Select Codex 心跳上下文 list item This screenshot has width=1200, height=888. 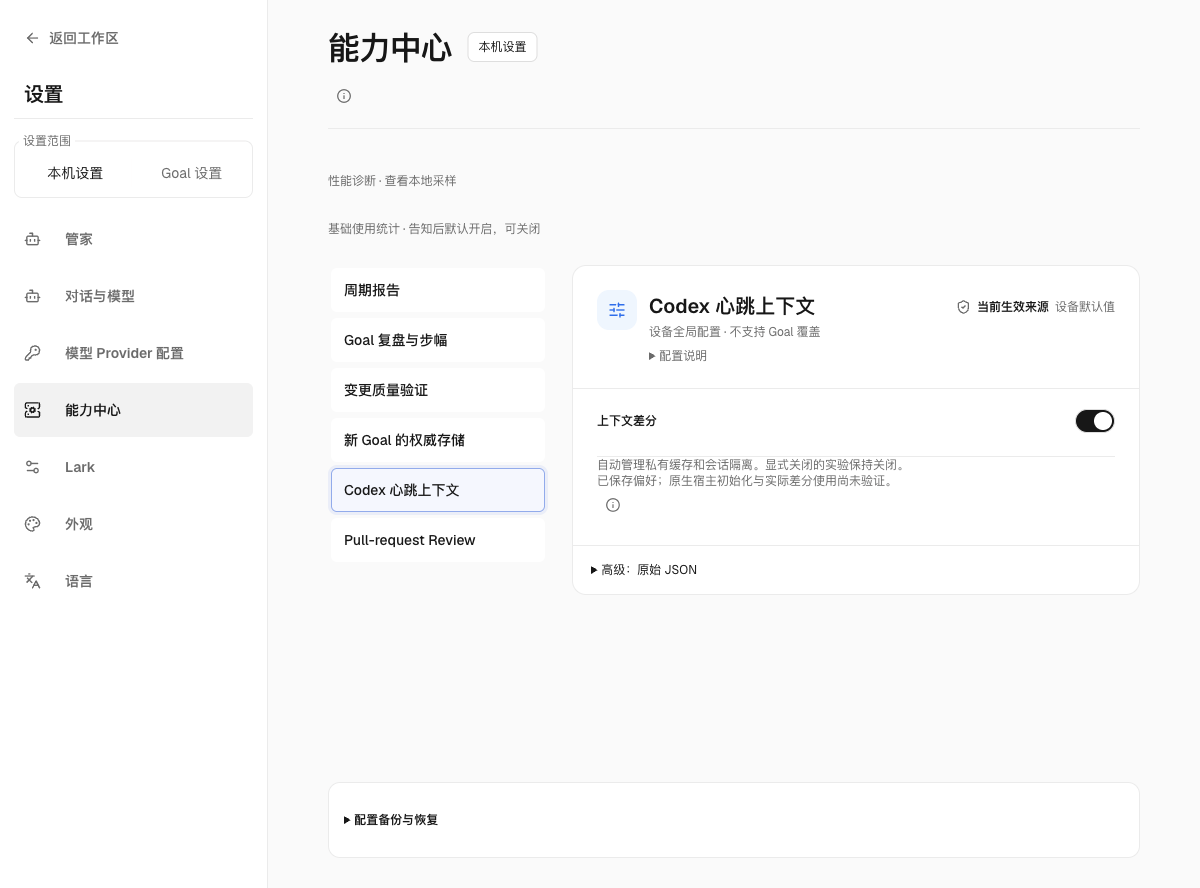pyautogui.click(x=438, y=490)
